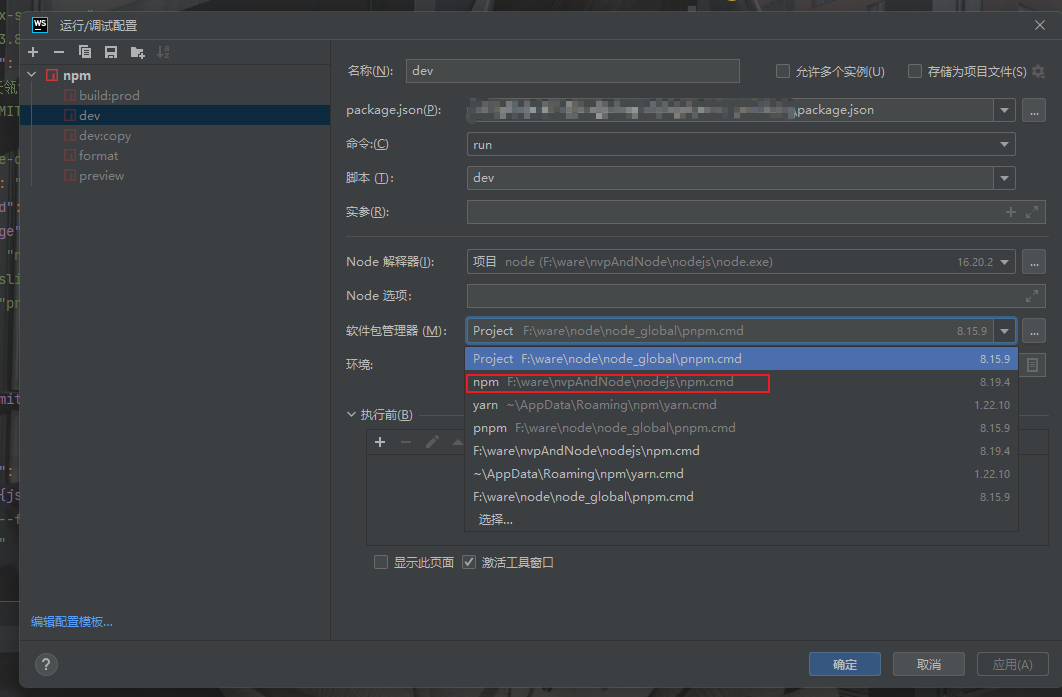Confirm settings with the OK button

844,663
